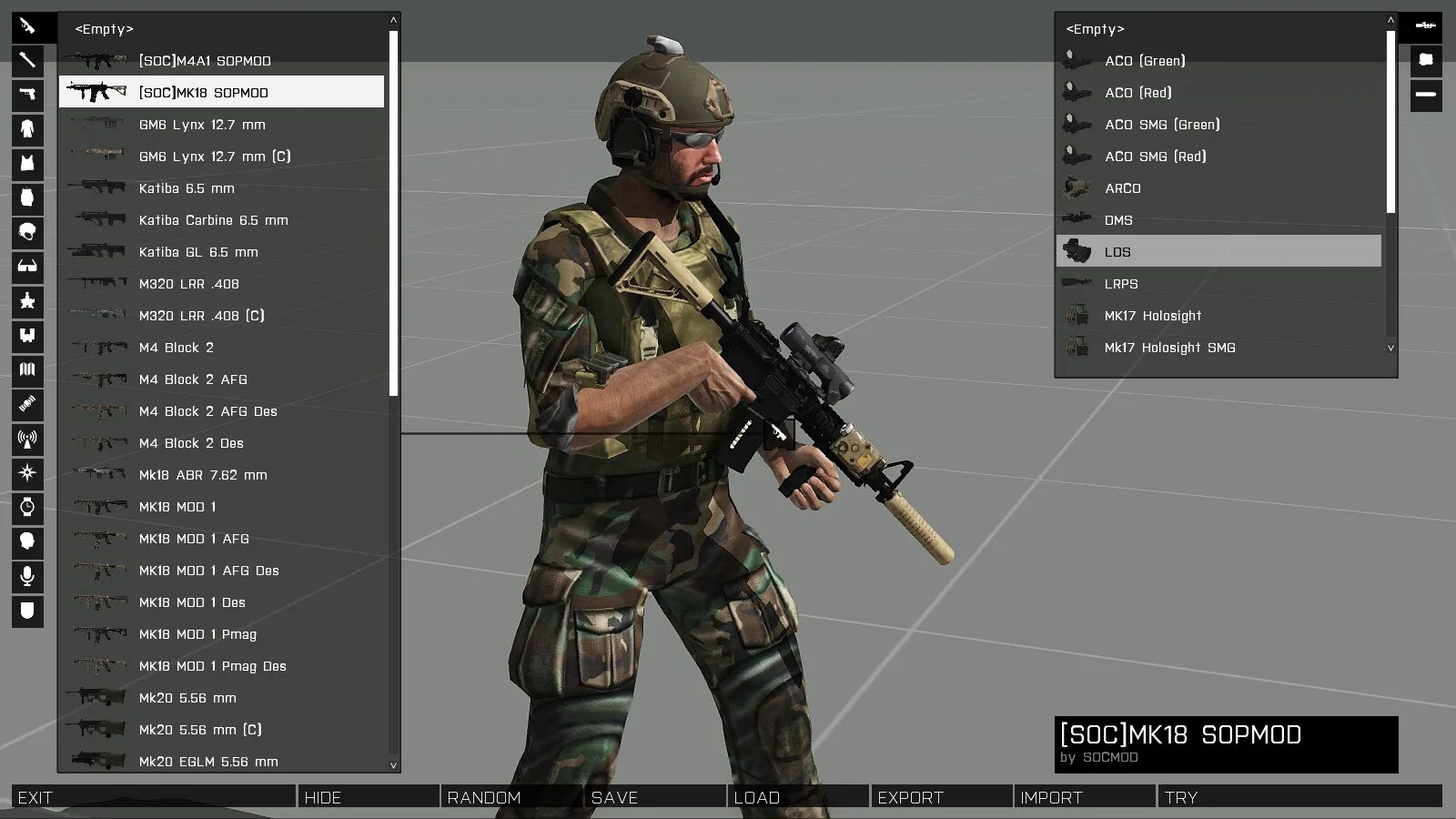Open the binoculars category
The image size is (1456, 819).
pos(27,336)
